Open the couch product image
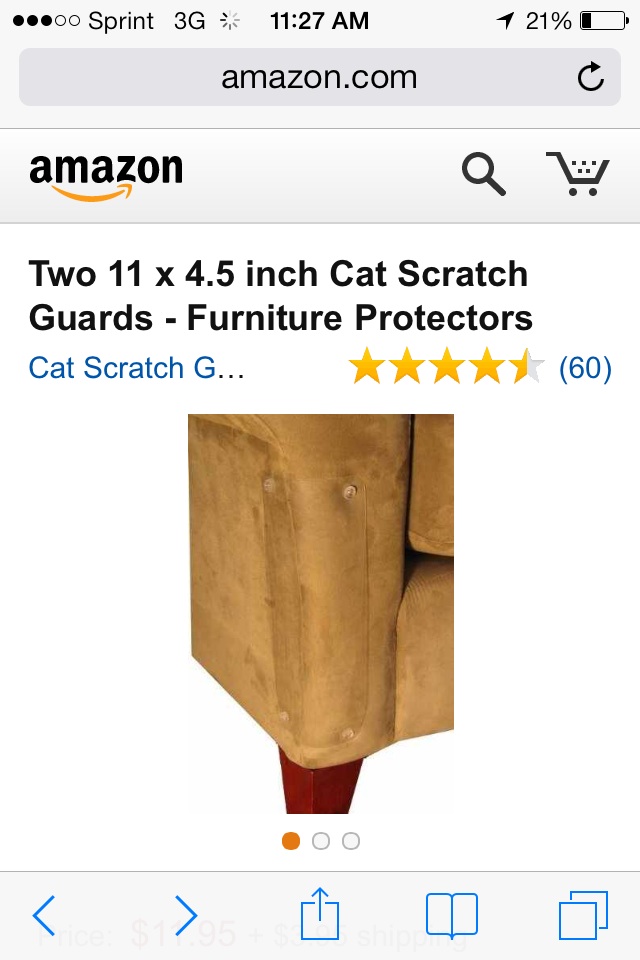Image resolution: width=640 pixels, height=960 pixels. point(321,613)
